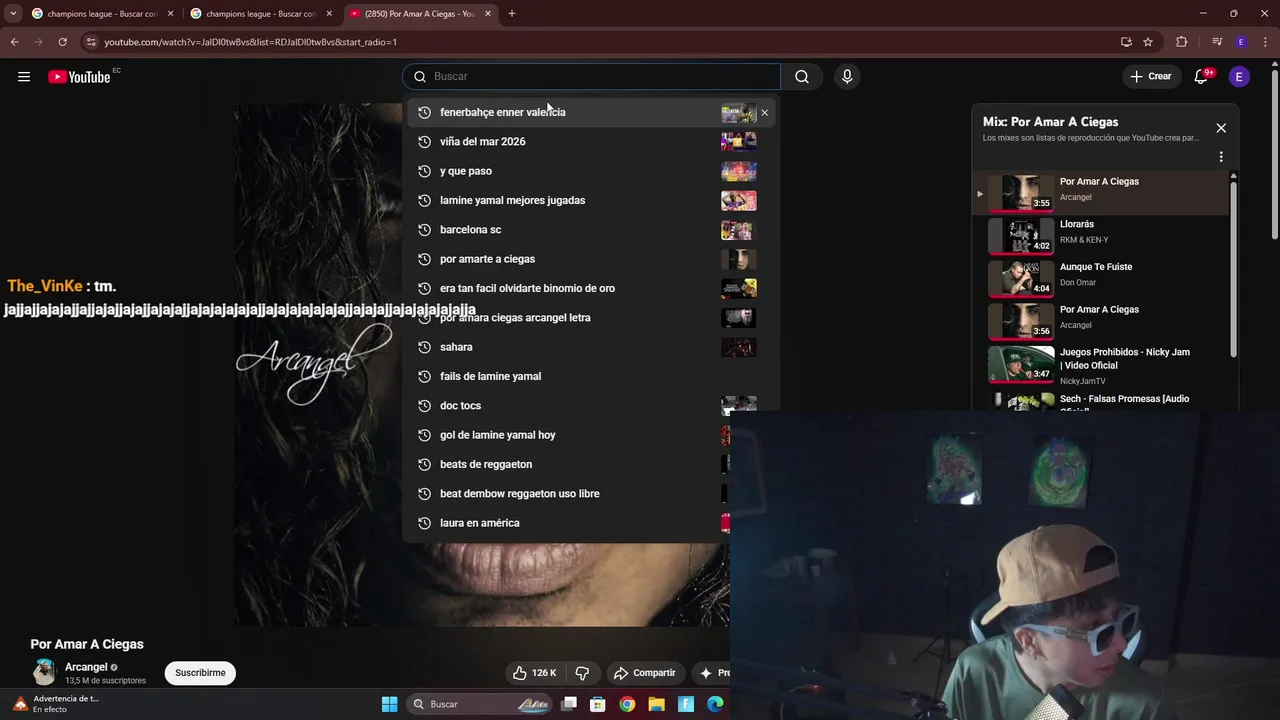The height and width of the screenshot is (720, 1280).
Task: Open YouTube notifications bell
Action: coord(1201,77)
